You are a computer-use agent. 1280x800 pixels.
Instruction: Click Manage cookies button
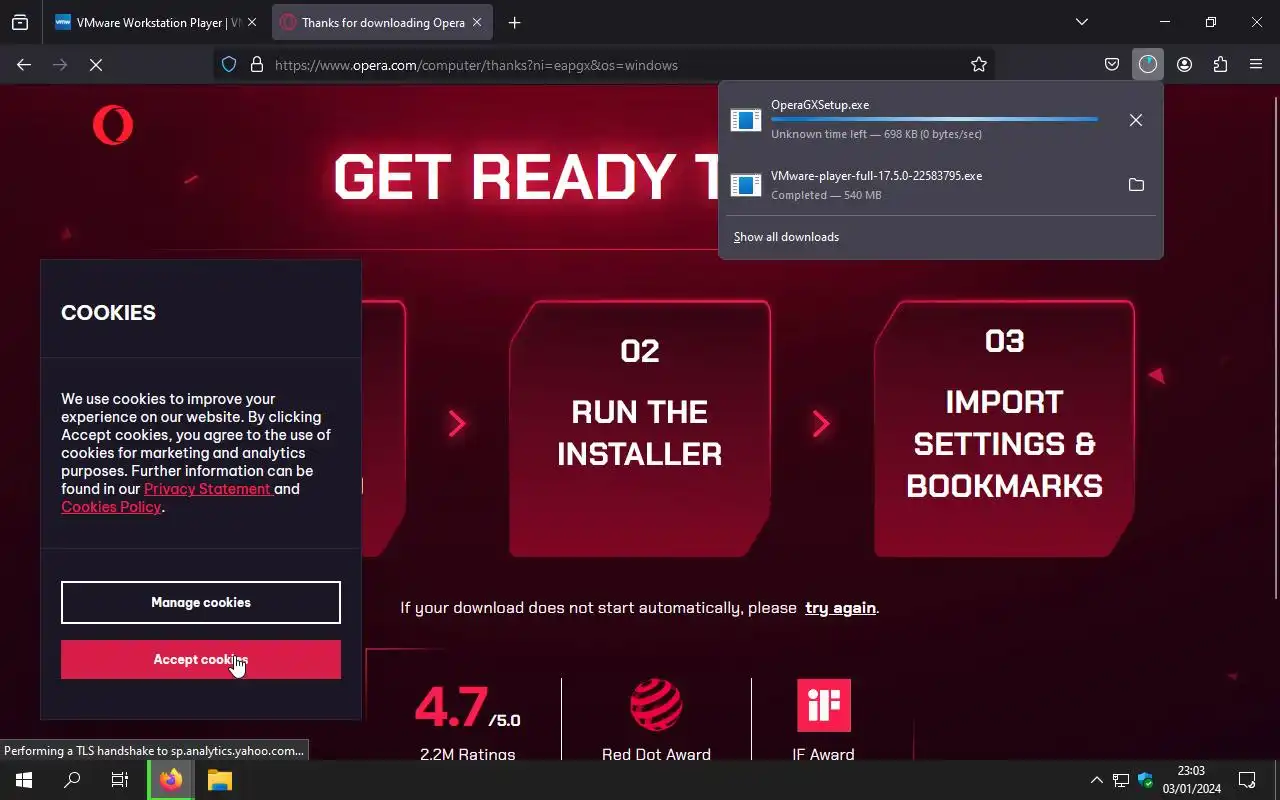(201, 603)
